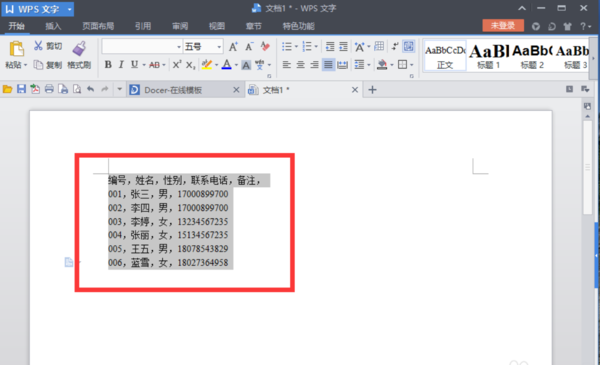Open the 页面布局 ribbon tab
Viewport: 600px width, 365px height.
coord(98,26)
